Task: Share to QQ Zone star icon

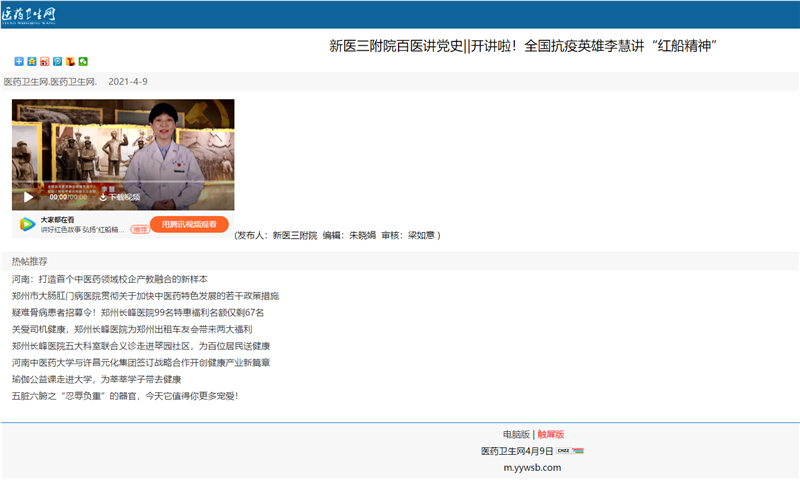Action: [x=31, y=62]
